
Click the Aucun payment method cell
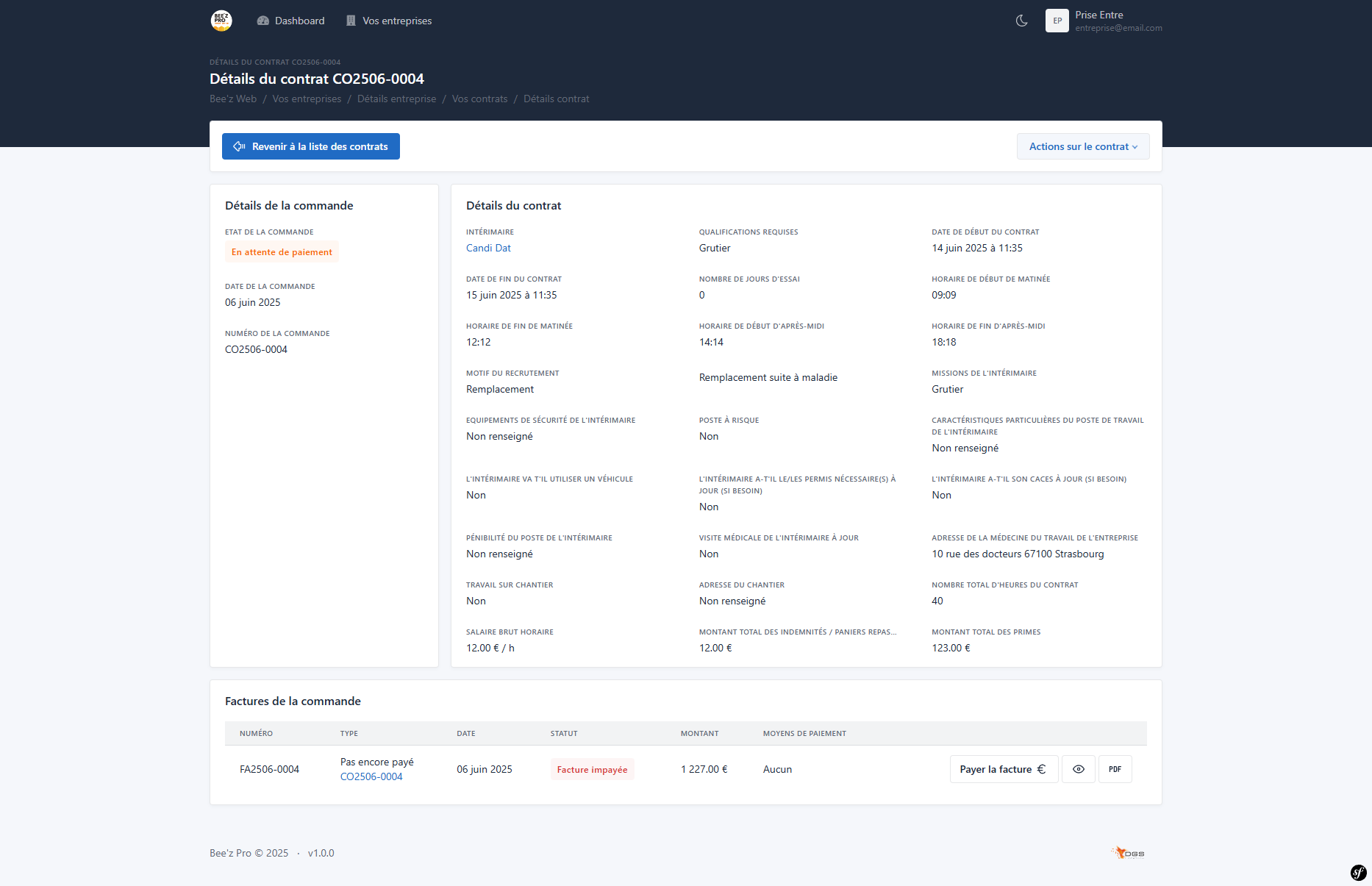pyautogui.click(x=777, y=769)
